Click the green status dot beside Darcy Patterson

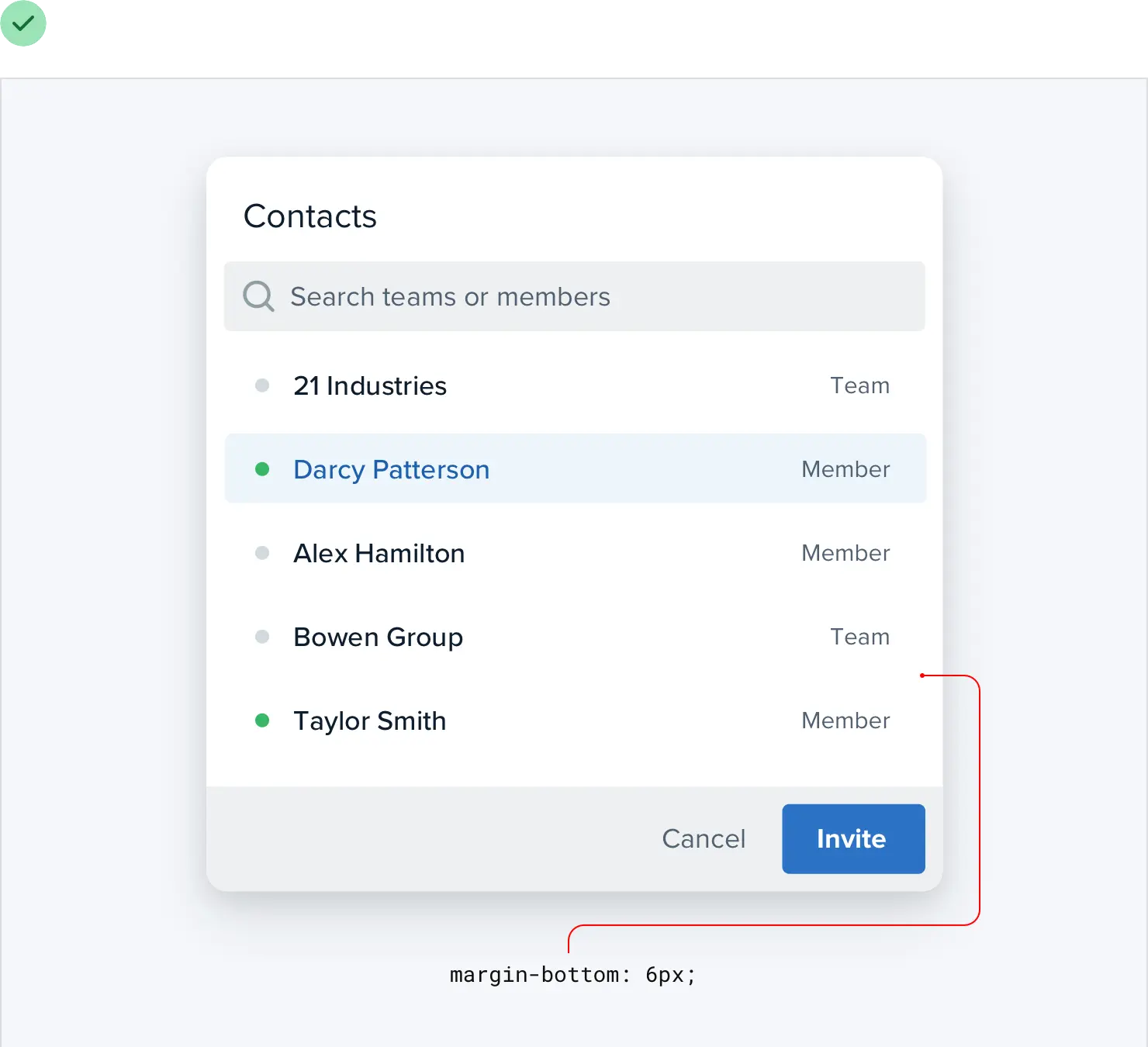(262, 469)
